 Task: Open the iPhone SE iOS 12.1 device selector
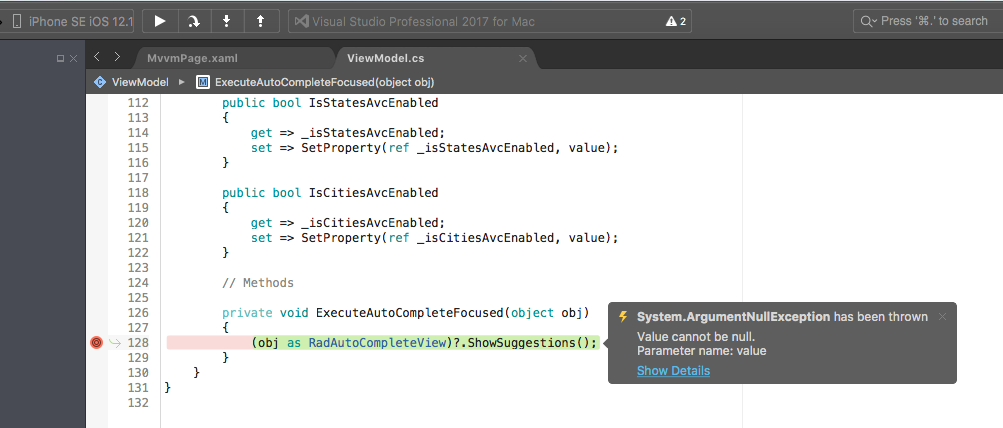click(x=72, y=21)
